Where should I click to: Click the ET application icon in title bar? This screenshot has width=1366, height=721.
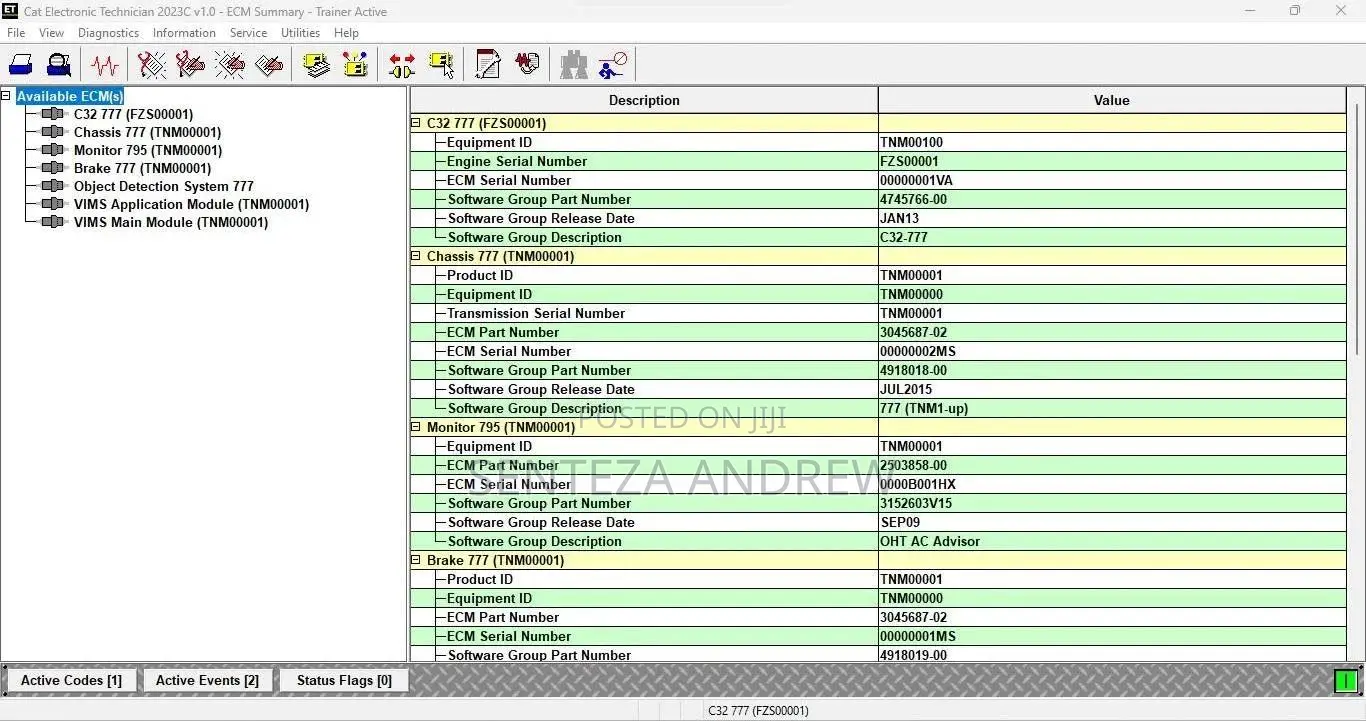coord(10,11)
